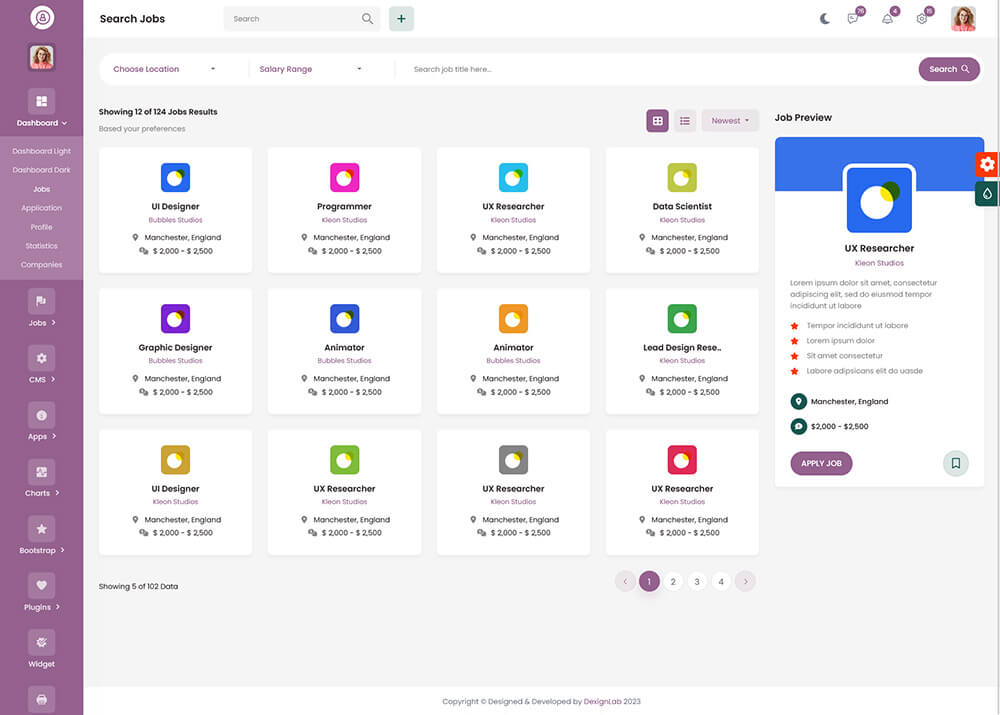Open the Plugins heart icon in sidebar

point(41,586)
